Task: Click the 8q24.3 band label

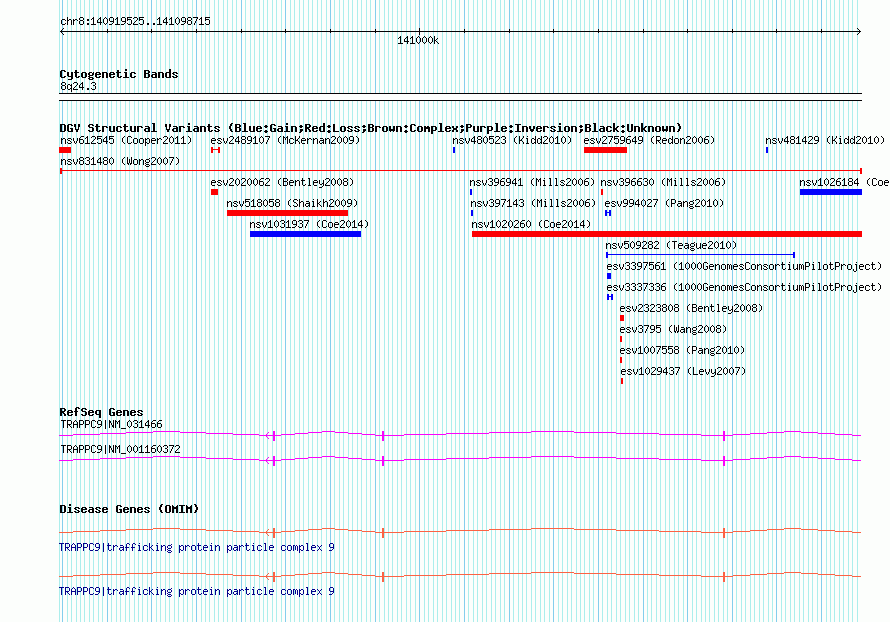Action: (78, 87)
